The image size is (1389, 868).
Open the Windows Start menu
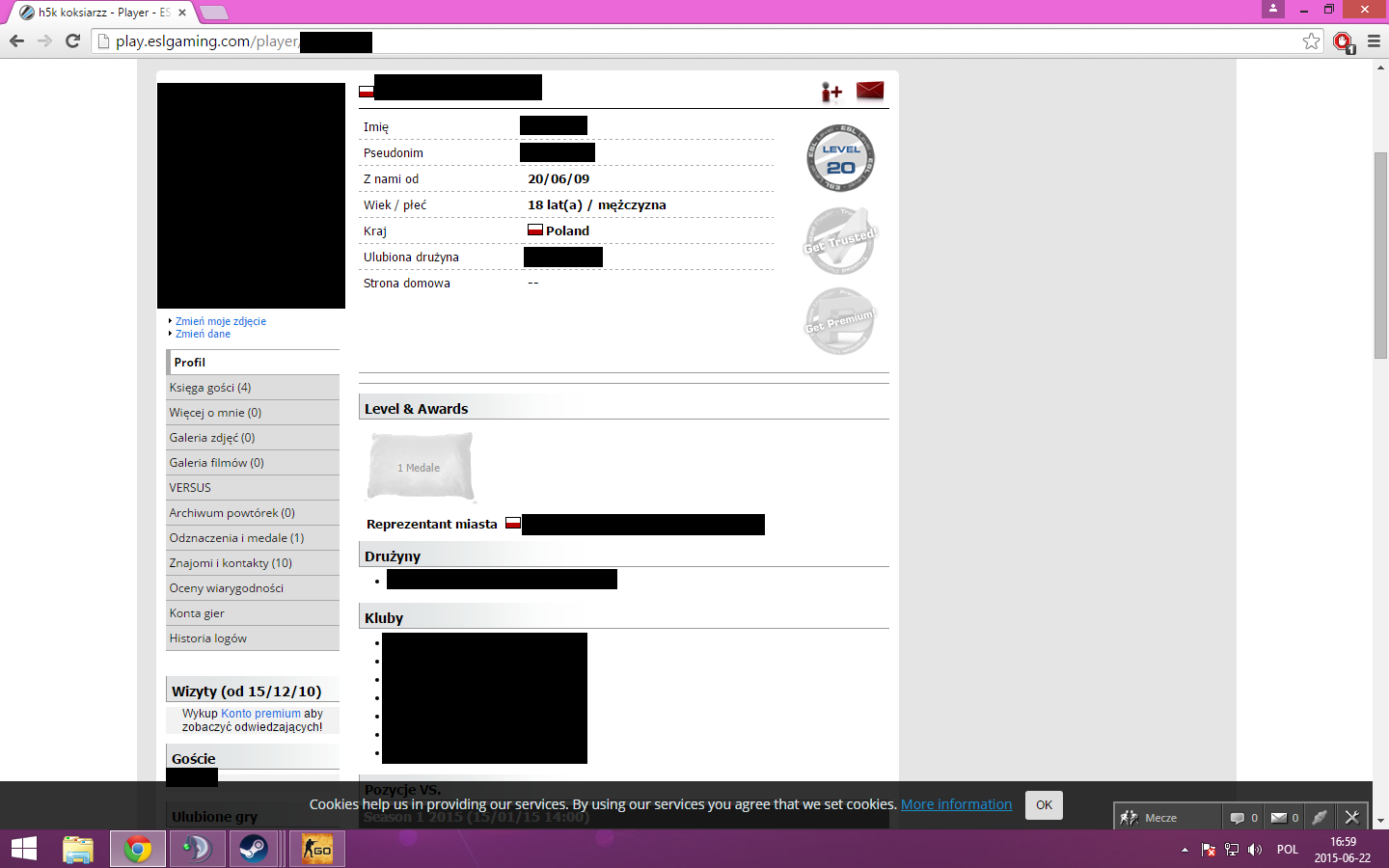click(24, 849)
